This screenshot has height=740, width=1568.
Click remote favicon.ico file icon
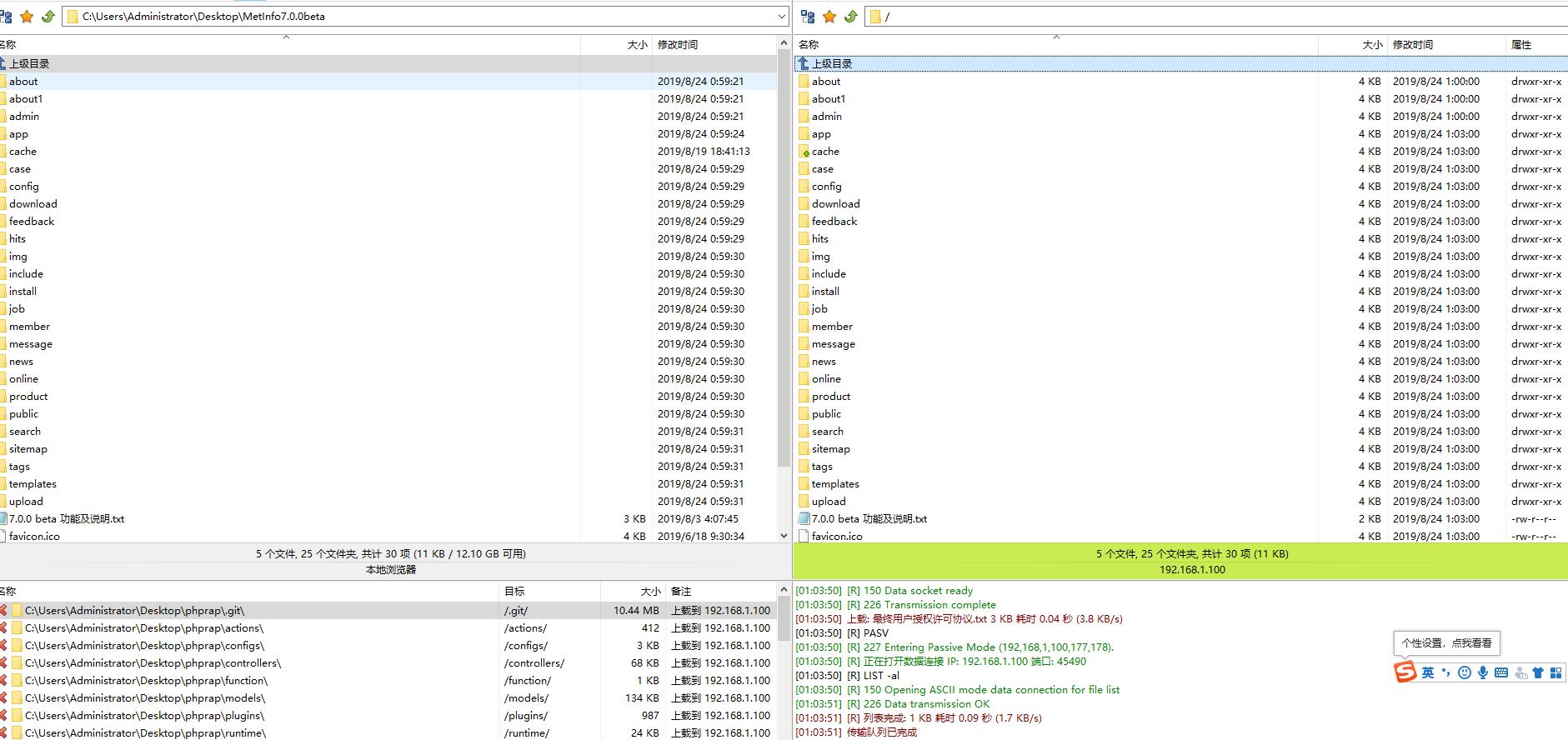tap(804, 537)
